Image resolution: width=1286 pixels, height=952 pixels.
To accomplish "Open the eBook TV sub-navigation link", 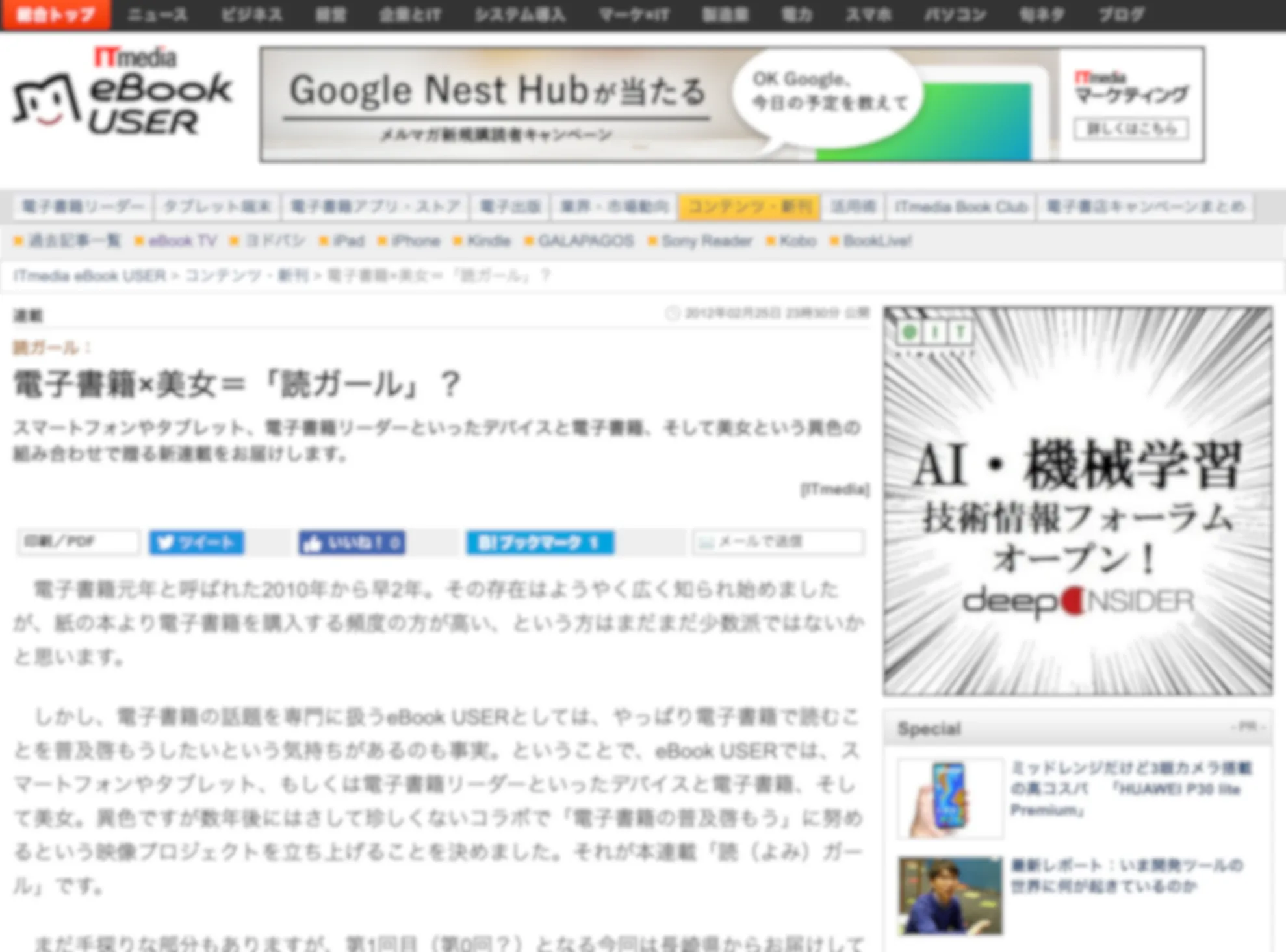I will pos(182,241).
